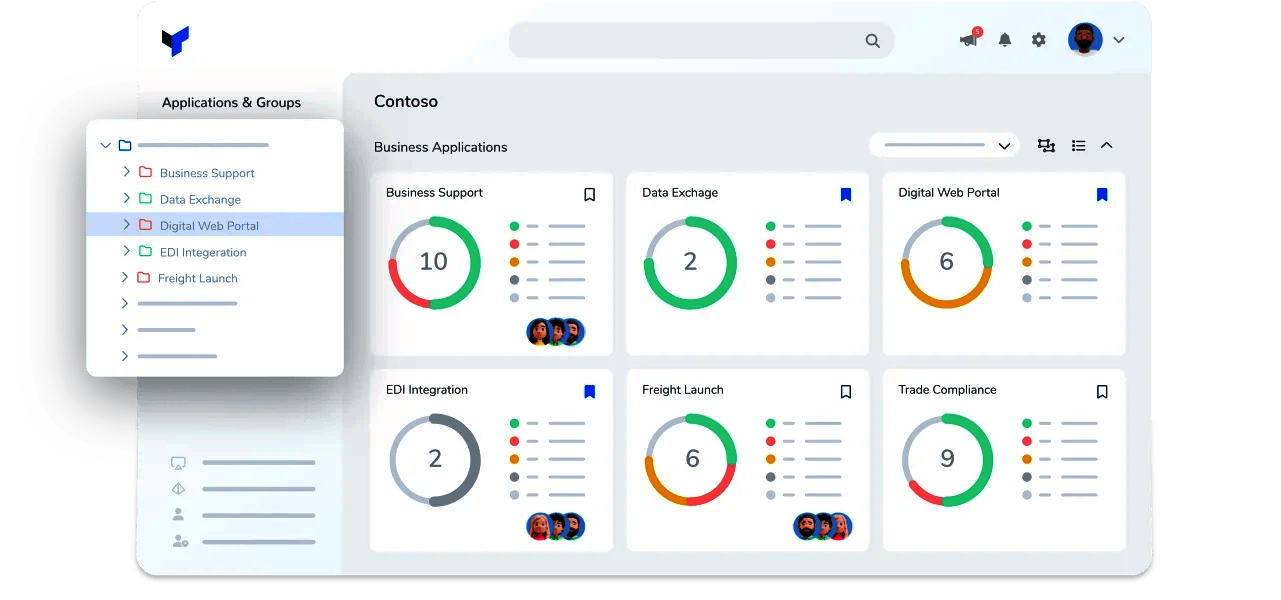
Task: Open the settings gear icon
Action: click(1039, 40)
